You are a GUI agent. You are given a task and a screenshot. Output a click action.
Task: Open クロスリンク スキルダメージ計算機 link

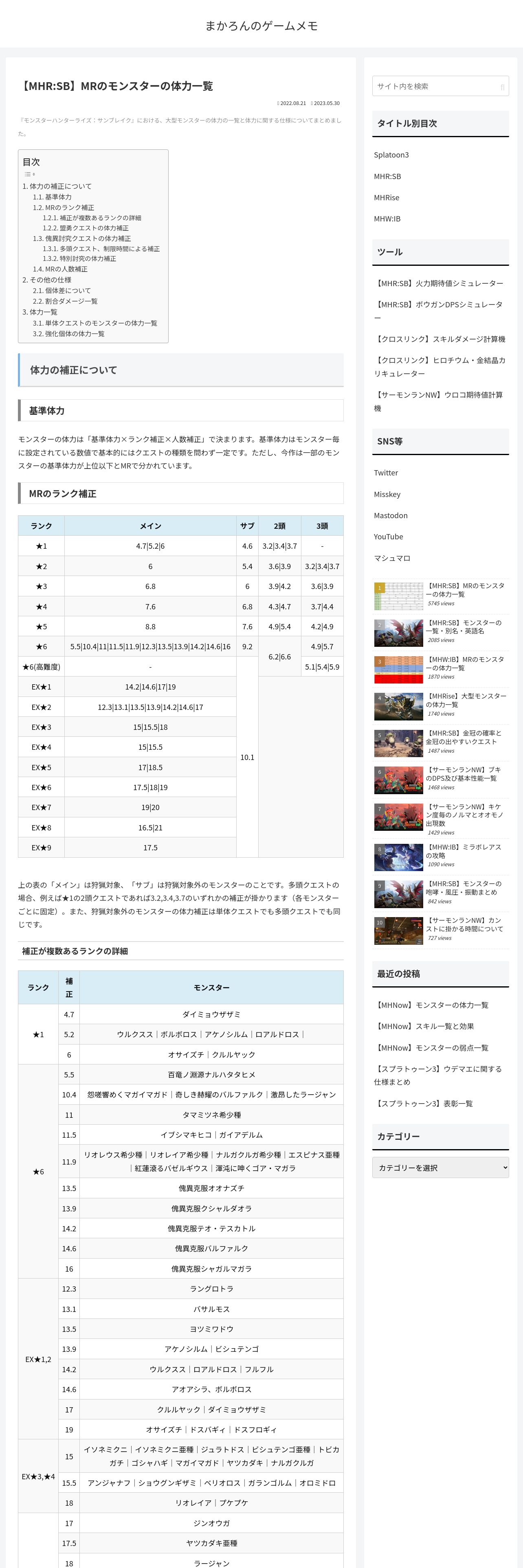pos(439,339)
